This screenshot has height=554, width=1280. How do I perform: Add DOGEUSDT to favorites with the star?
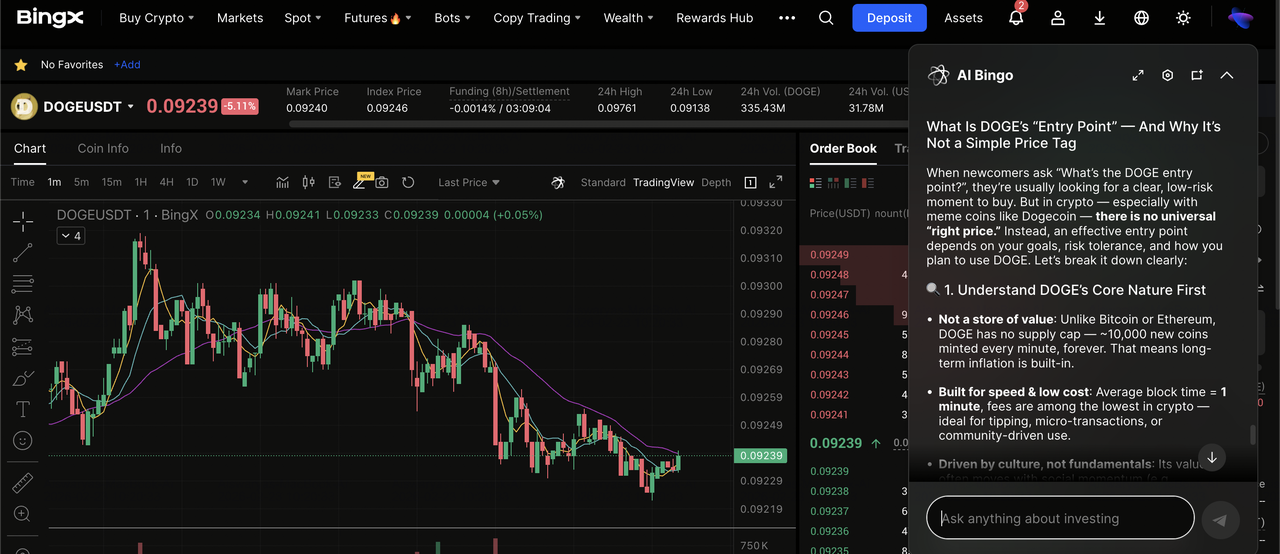(x=20, y=65)
